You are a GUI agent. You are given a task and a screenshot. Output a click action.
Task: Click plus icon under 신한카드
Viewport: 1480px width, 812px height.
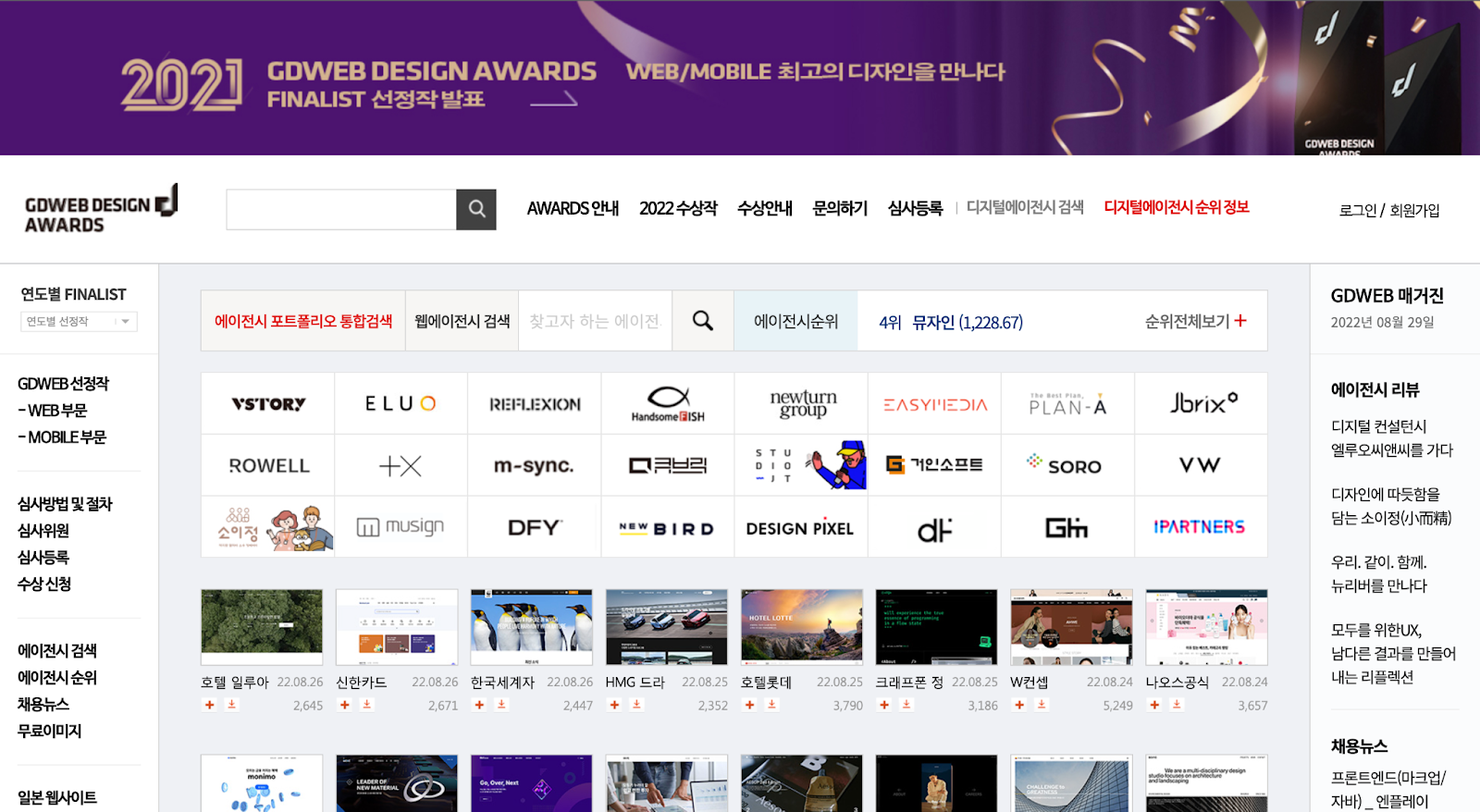click(x=345, y=705)
